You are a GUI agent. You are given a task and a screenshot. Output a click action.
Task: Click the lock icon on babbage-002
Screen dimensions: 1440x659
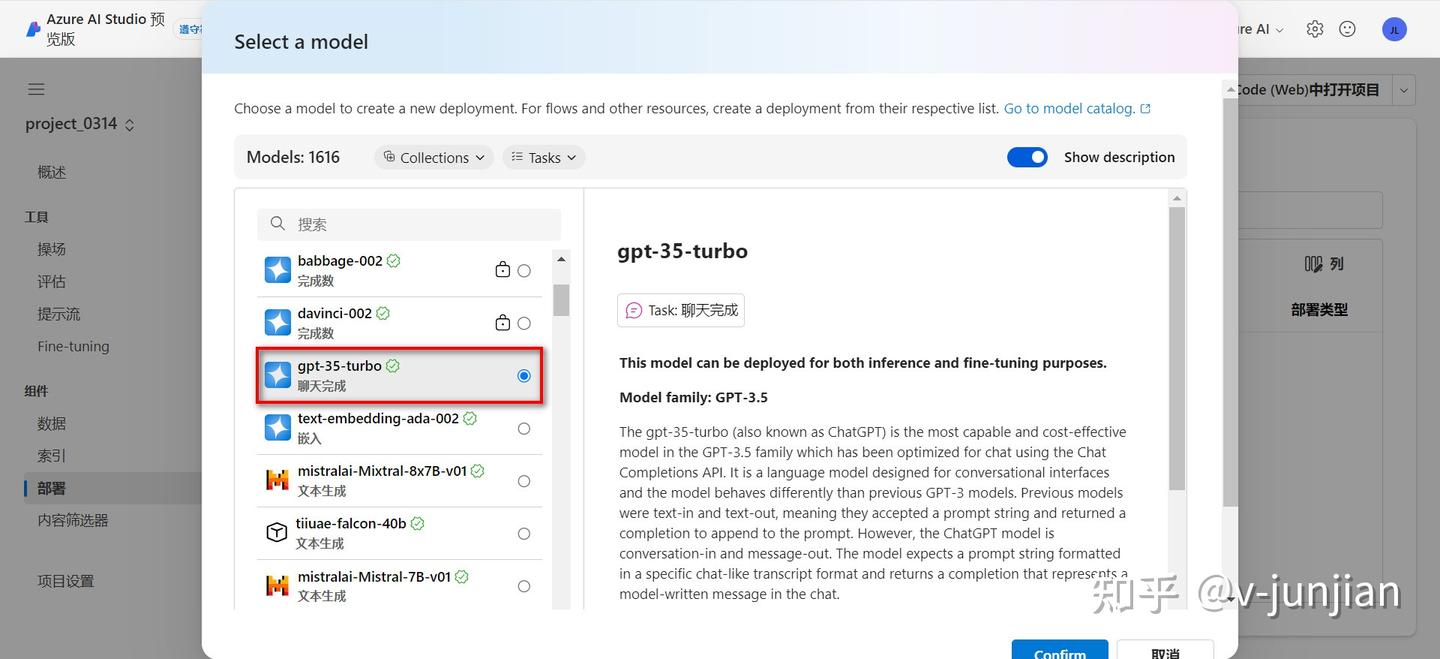pyautogui.click(x=503, y=269)
